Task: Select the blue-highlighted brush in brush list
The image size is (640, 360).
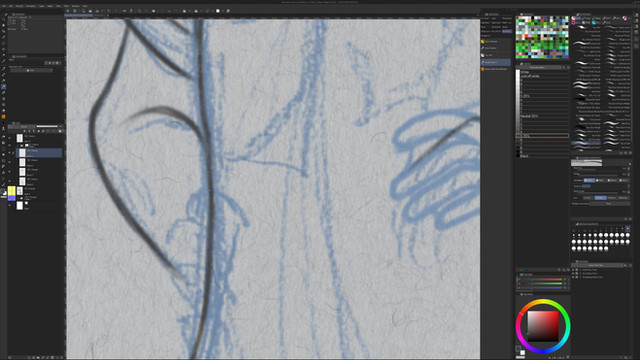Action: [x=585, y=143]
